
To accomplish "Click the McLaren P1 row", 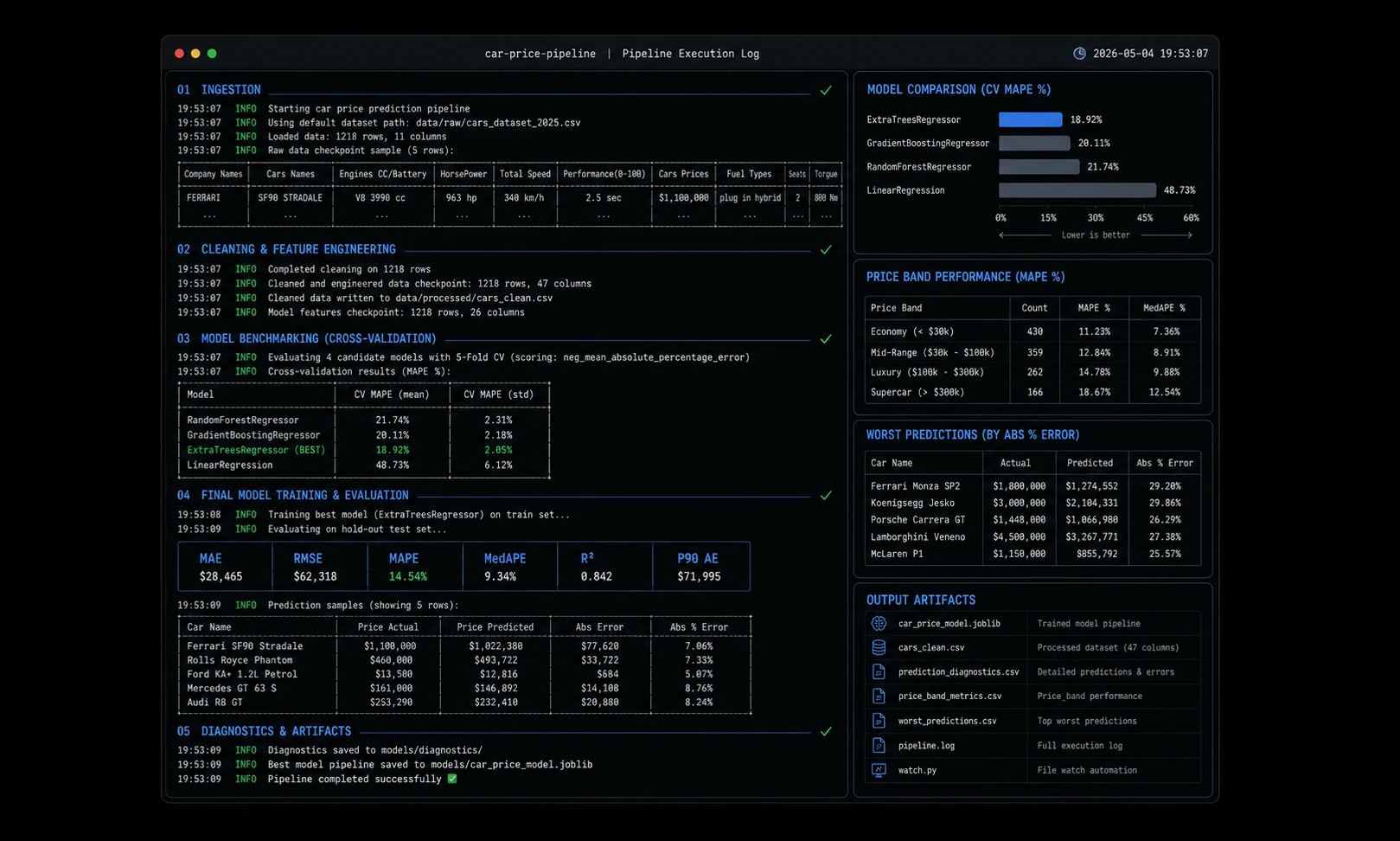I will tap(1032, 554).
